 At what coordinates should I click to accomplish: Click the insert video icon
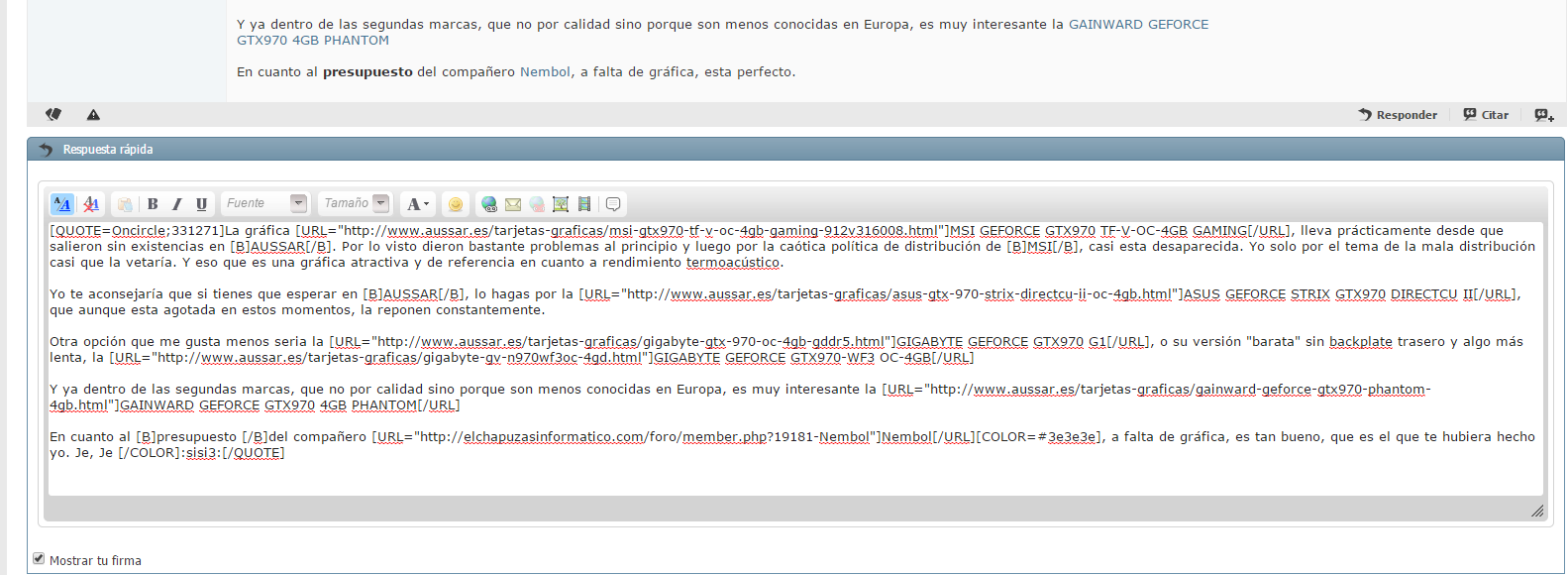(584, 204)
